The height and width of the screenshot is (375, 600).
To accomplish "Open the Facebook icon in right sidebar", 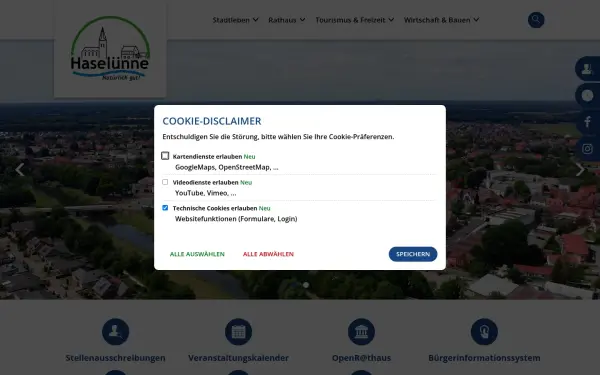I will [x=587, y=122].
